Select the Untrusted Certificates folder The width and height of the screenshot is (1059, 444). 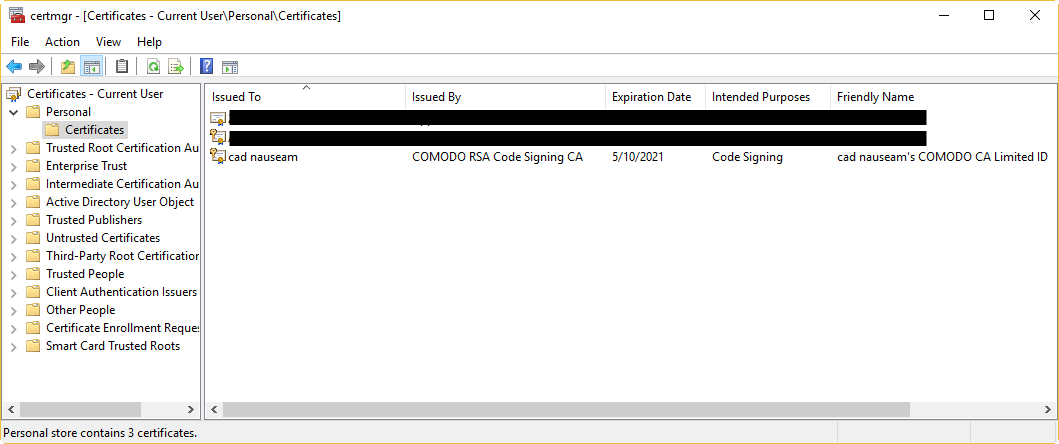pyautogui.click(x=103, y=238)
